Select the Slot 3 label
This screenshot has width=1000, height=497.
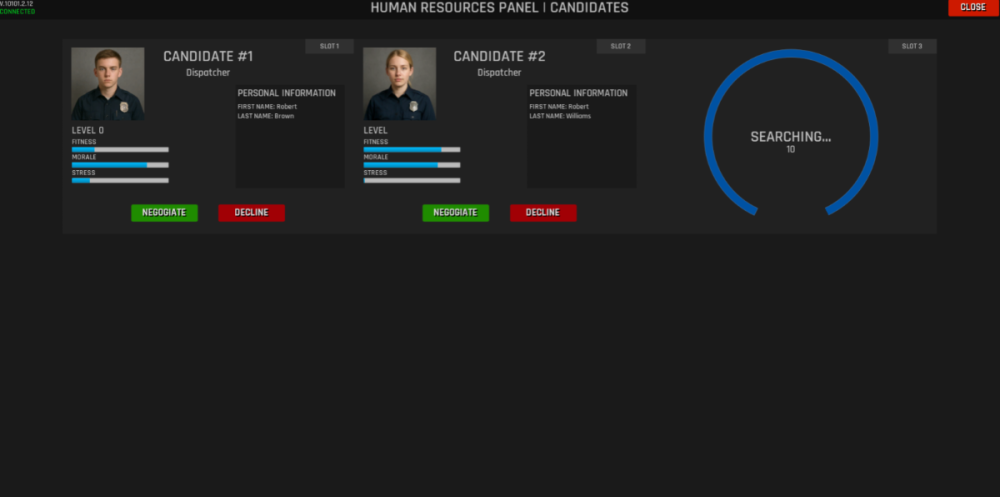[x=912, y=46]
